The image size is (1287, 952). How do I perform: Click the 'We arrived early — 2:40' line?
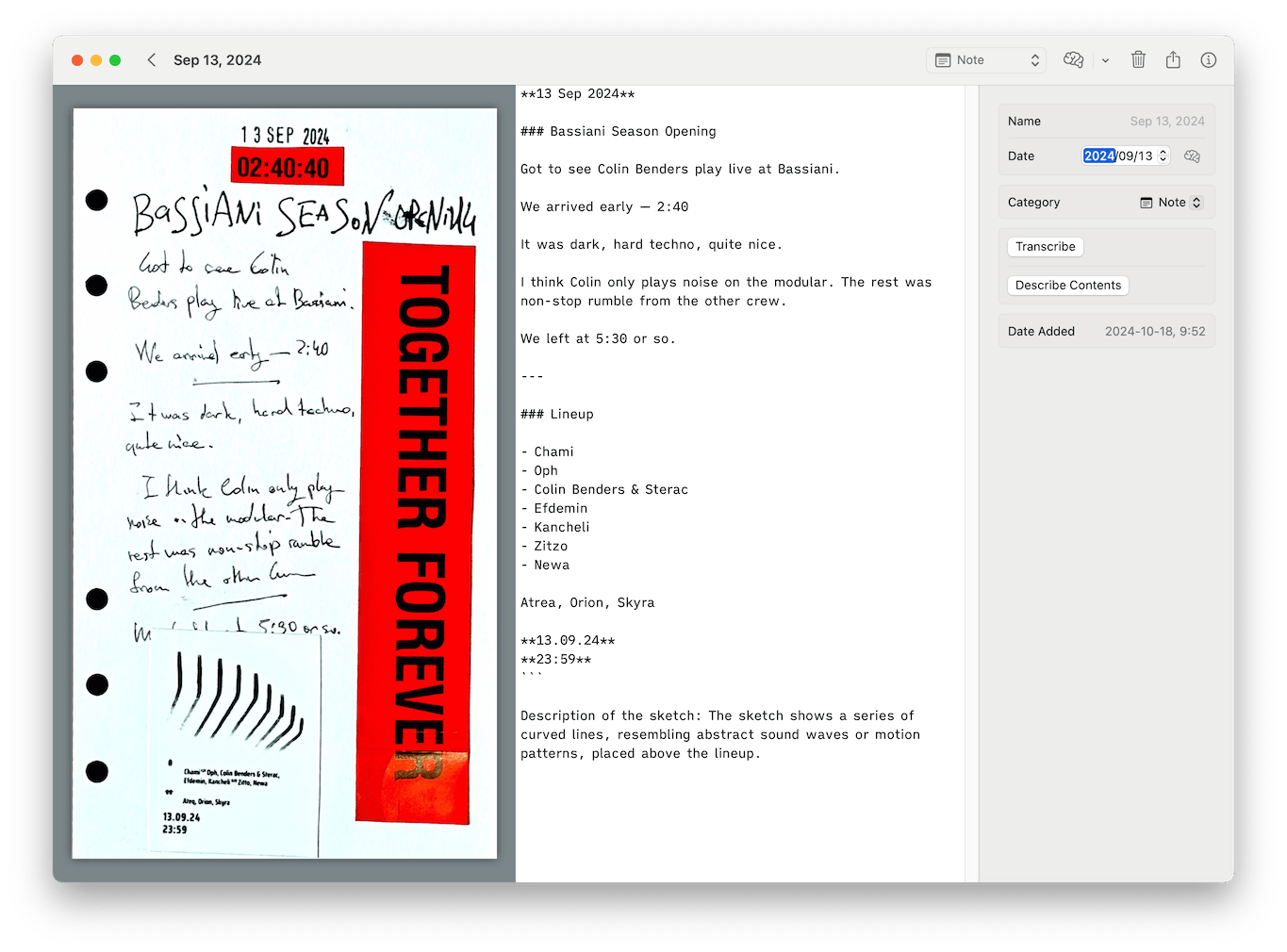click(x=604, y=207)
